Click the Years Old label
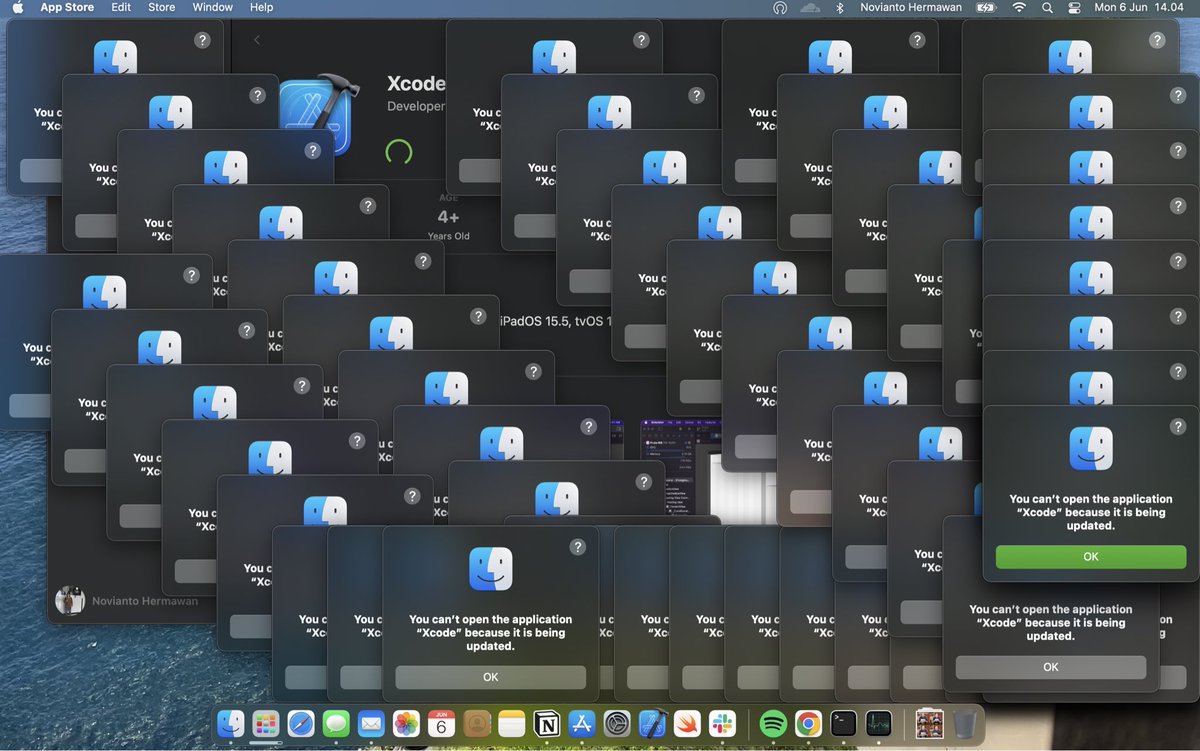 tap(448, 236)
